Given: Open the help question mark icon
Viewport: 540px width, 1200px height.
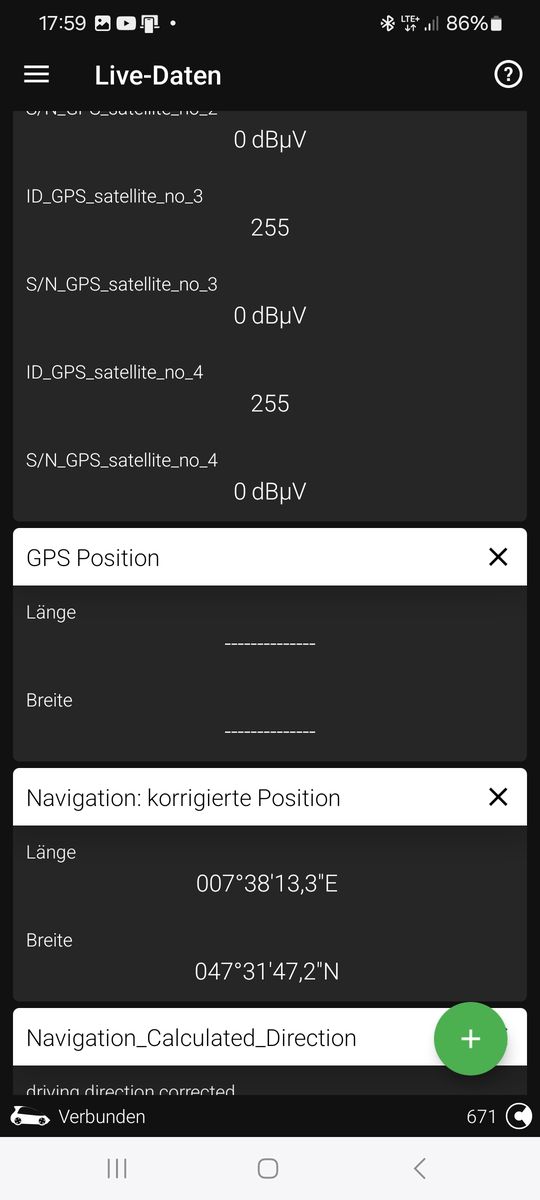Looking at the screenshot, I should [x=508, y=75].
